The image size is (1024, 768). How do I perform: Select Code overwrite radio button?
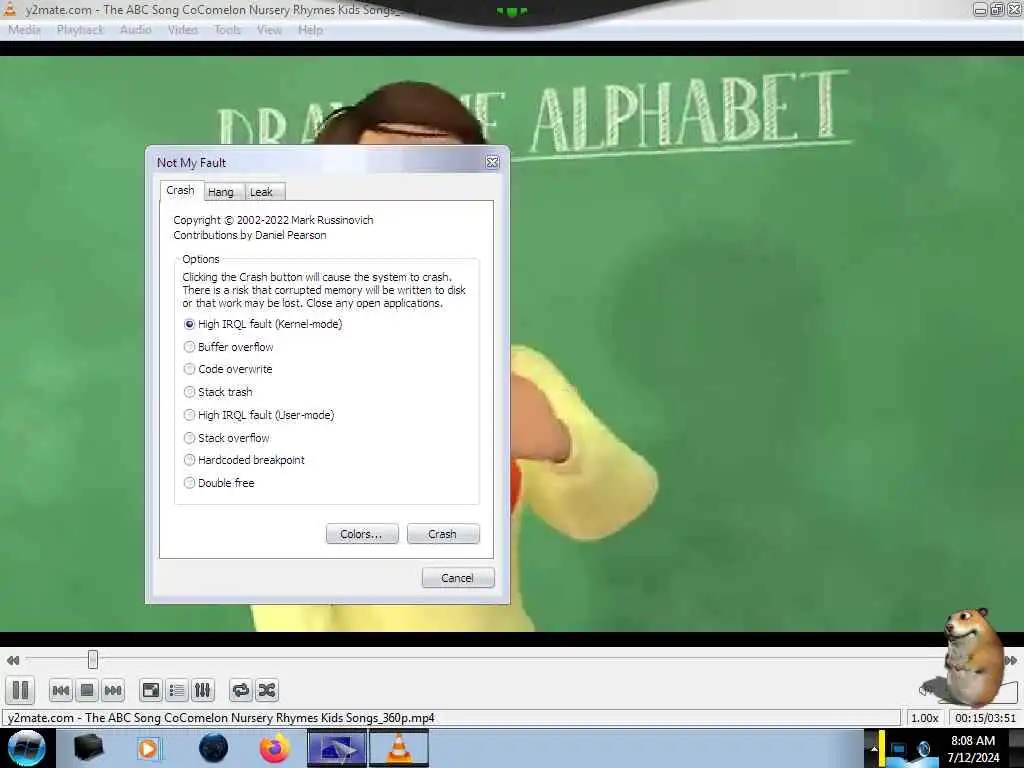tap(228, 369)
